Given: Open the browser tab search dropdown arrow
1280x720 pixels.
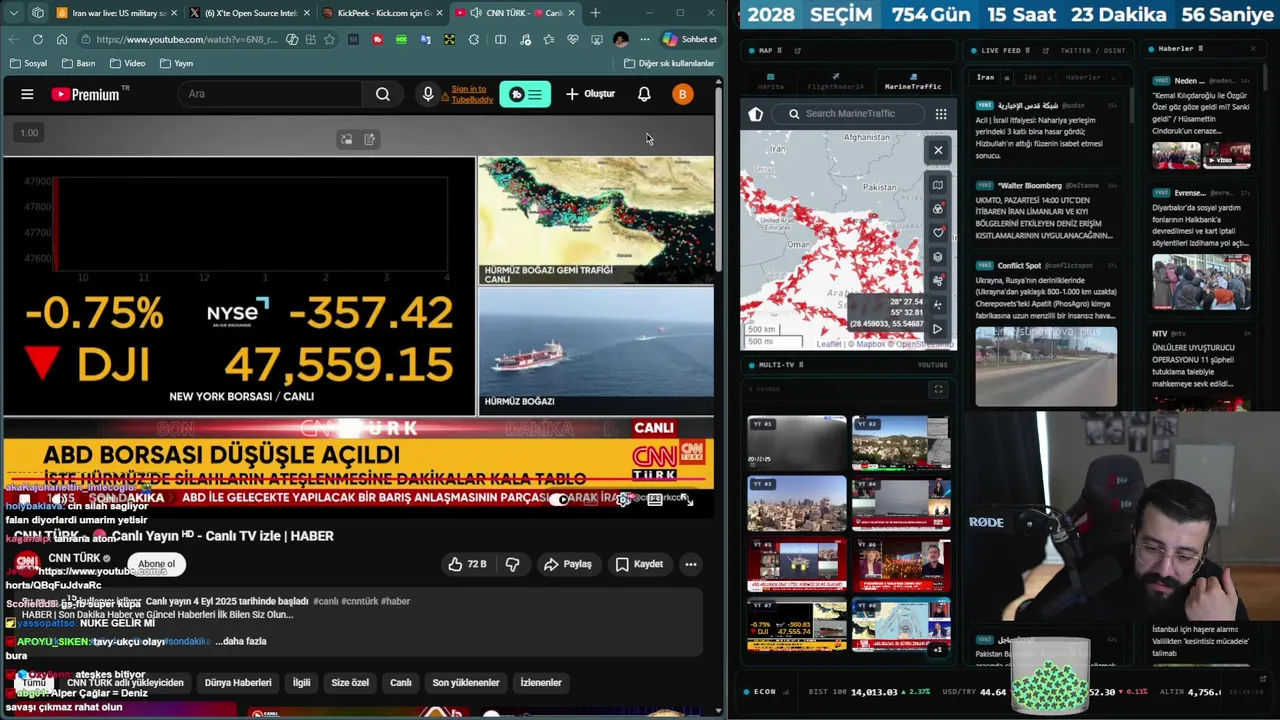Looking at the screenshot, I should point(13,13).
